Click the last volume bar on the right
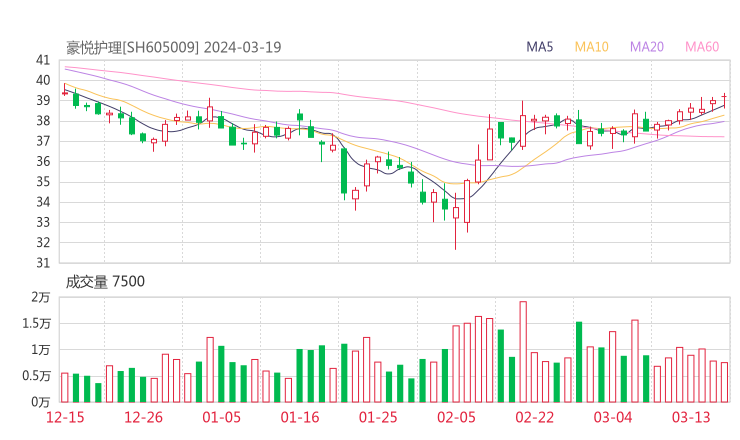Viewport: 740px width, 440px height. (724, 382)
